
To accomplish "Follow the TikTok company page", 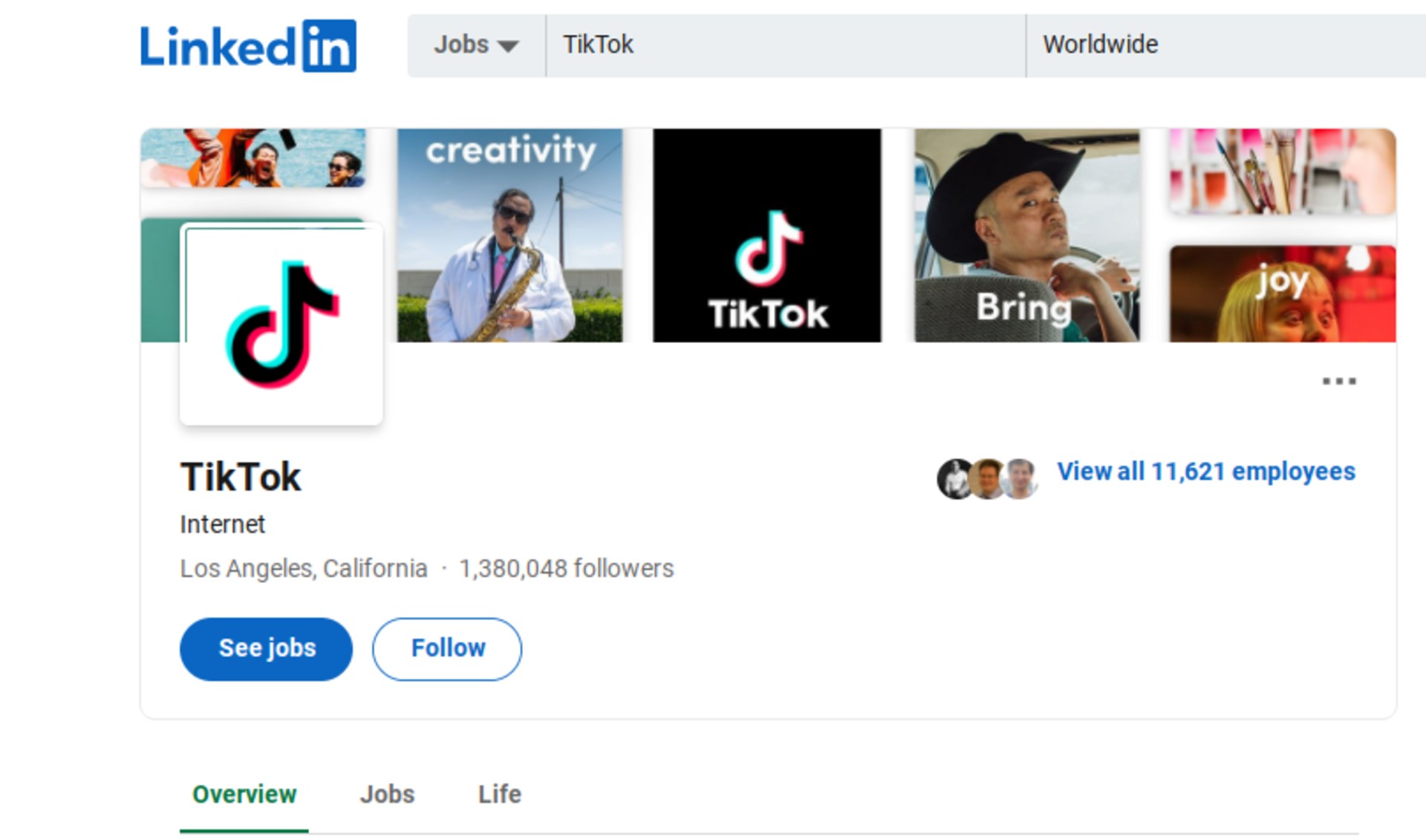I will pos(447,648).
